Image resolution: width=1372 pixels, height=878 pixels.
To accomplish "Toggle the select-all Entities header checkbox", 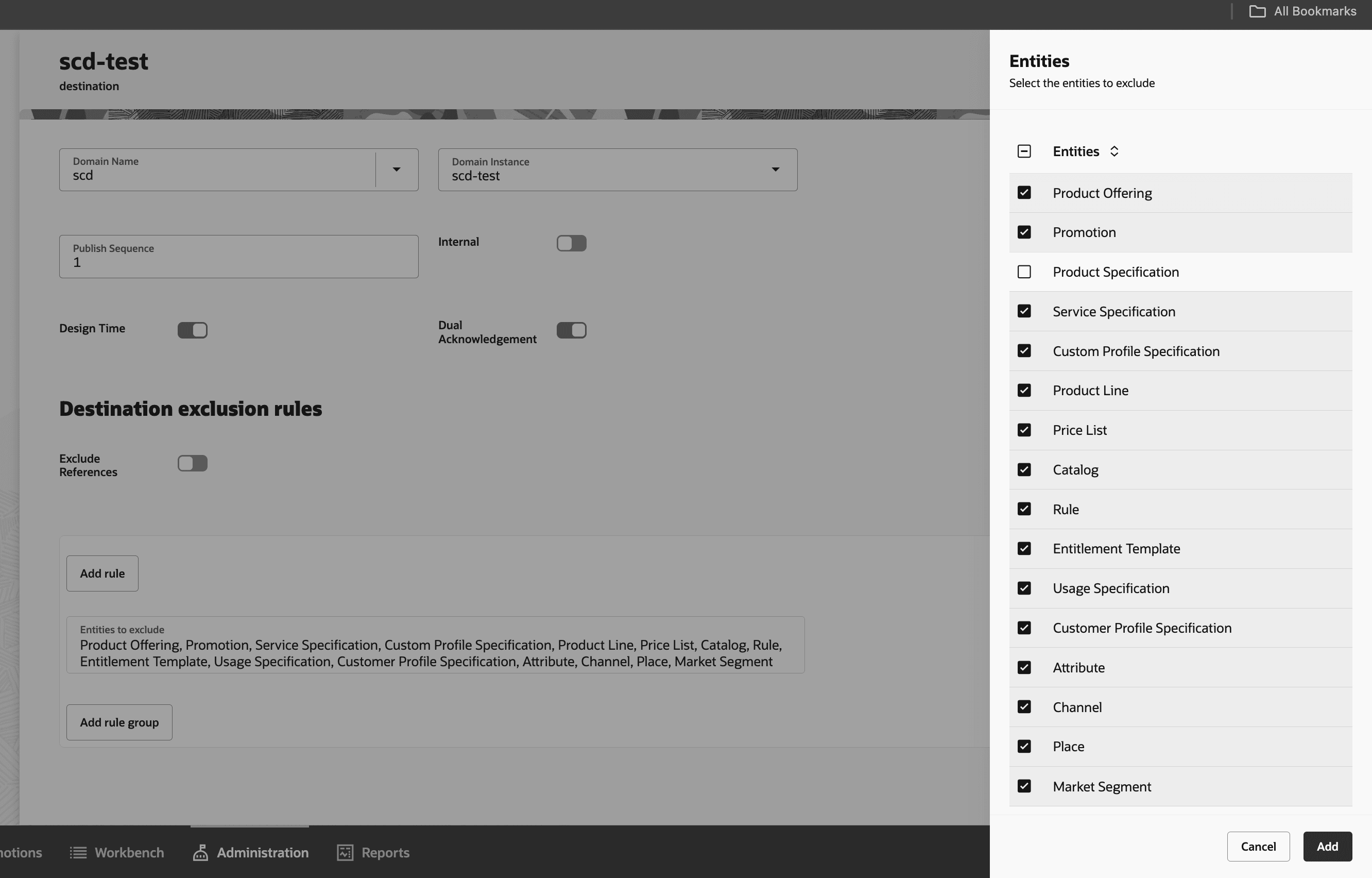I will (x=1024, y=151).
